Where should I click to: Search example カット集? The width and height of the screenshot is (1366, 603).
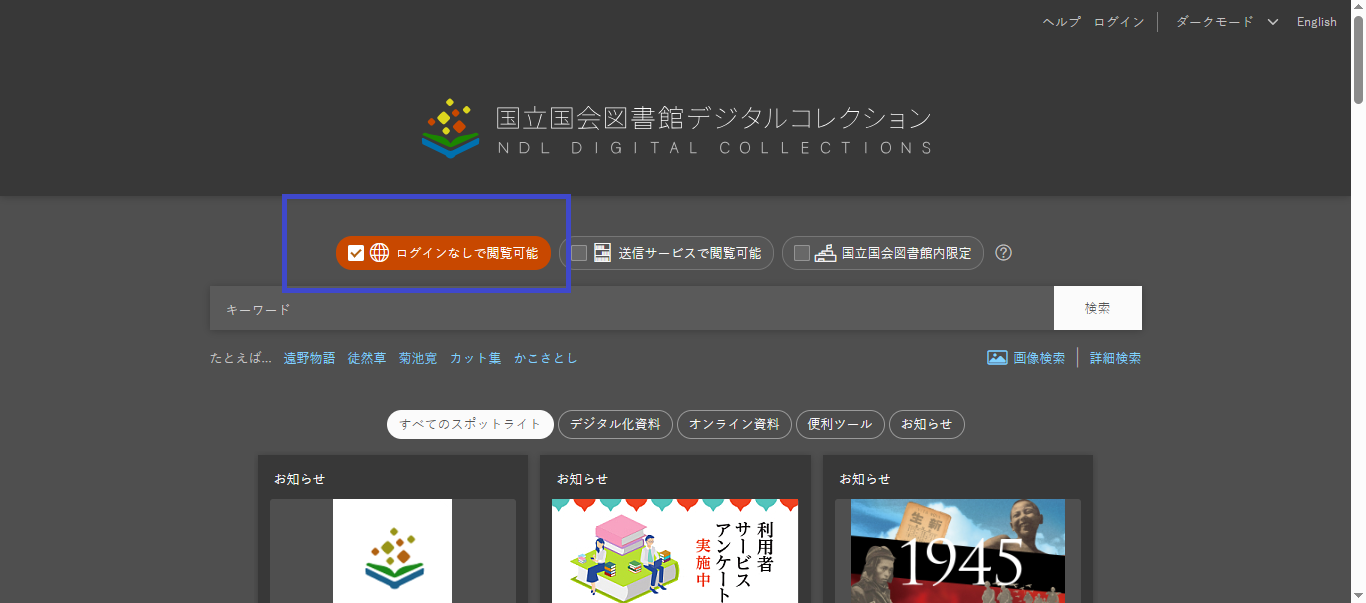click(x=476, y=358)
